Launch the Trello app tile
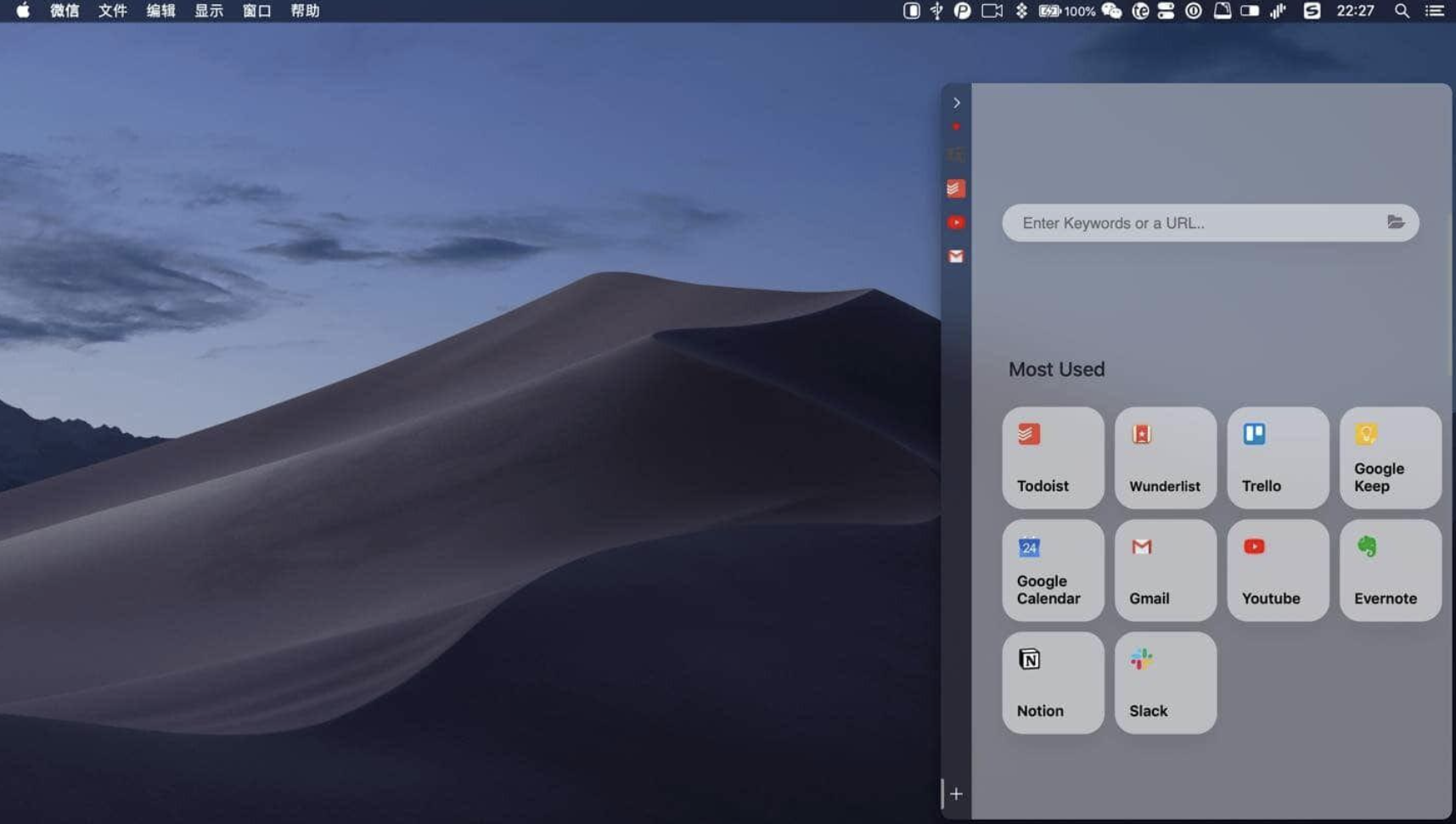This screenshot has height=824, width=1456. 1277,457
